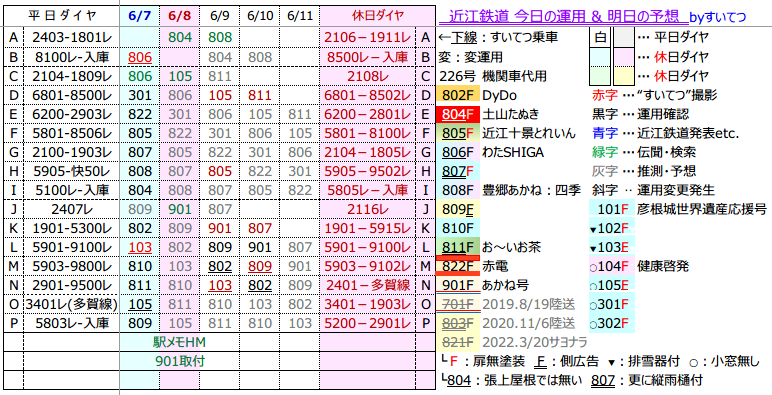The width and height of the screenshot is (772, 395).
Task: Click the red 804F legend cell
Action: click(458, 114)
